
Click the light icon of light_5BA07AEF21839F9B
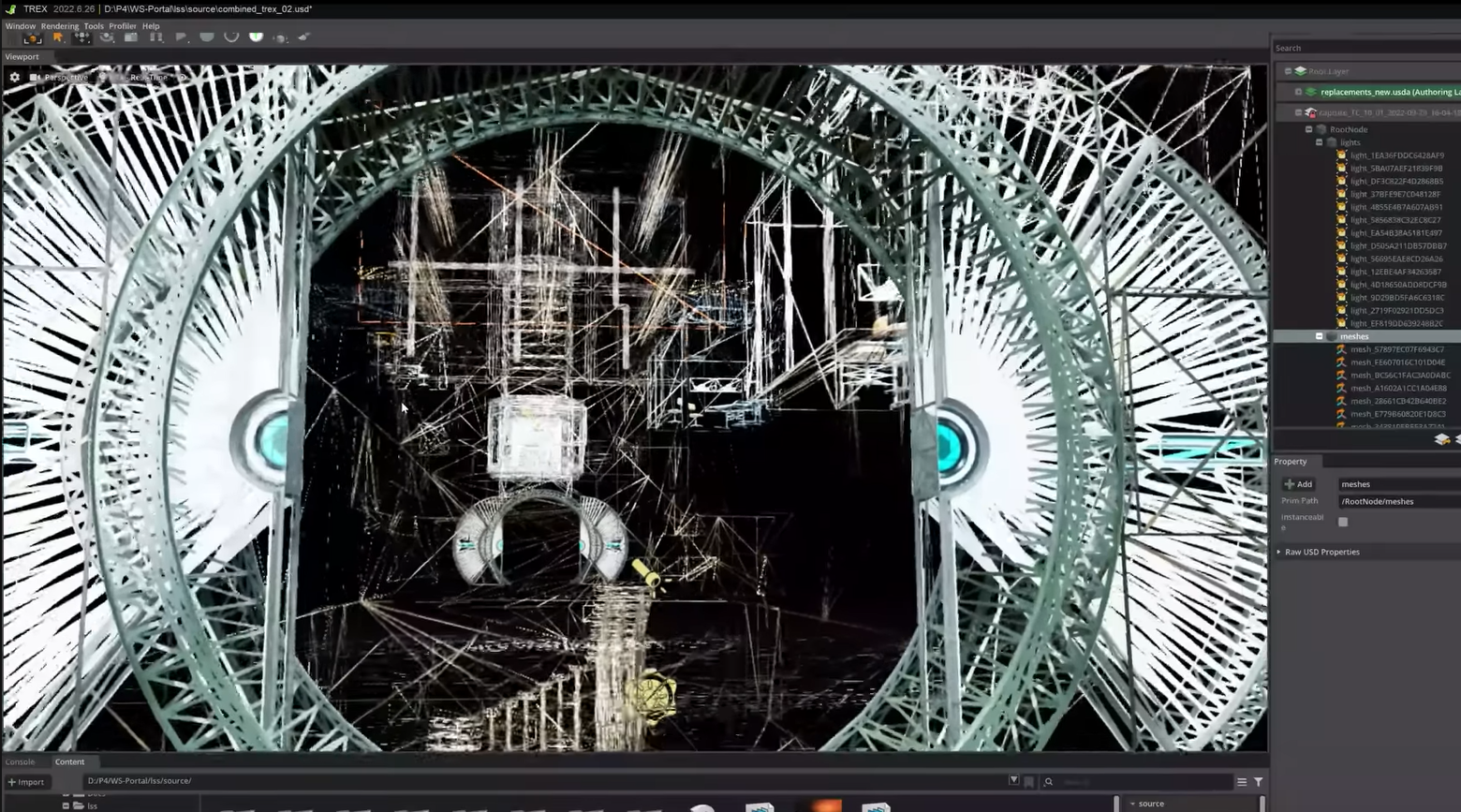click(1341, 169)
